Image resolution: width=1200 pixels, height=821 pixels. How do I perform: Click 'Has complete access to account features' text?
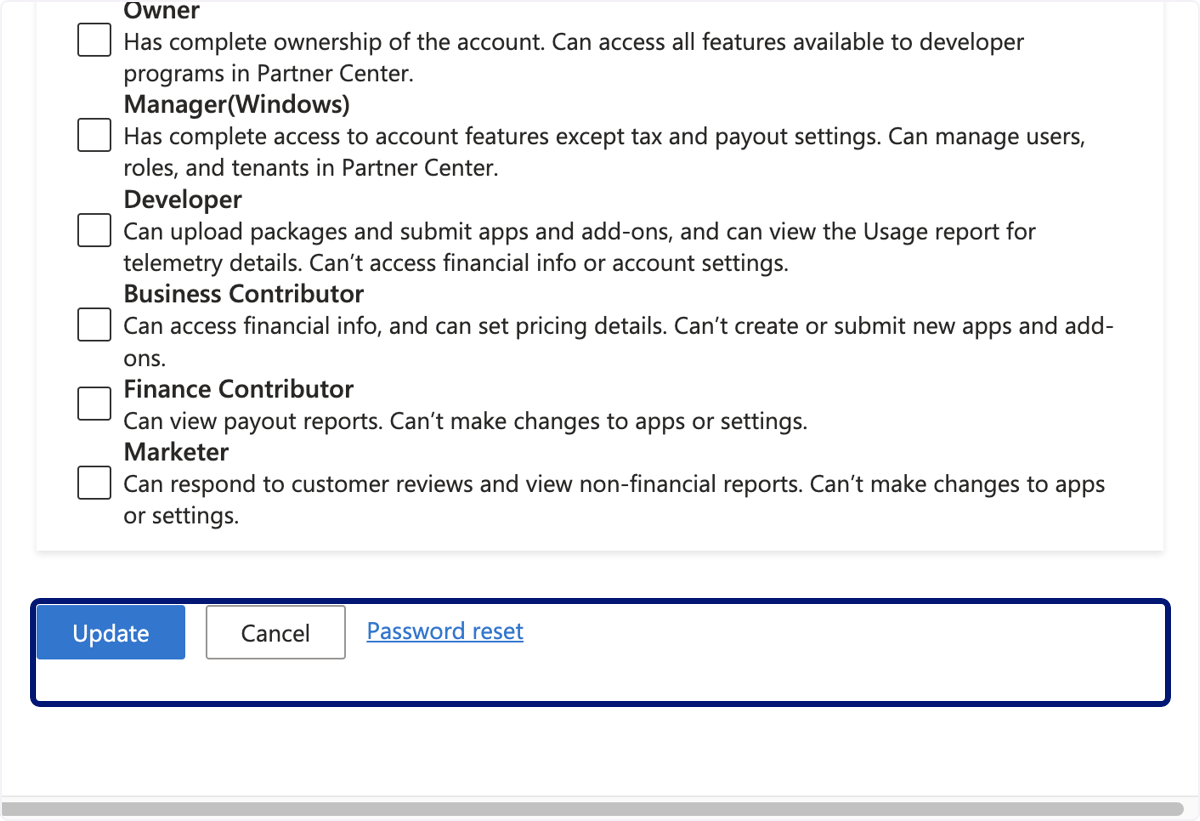click(x=605, y=152)
